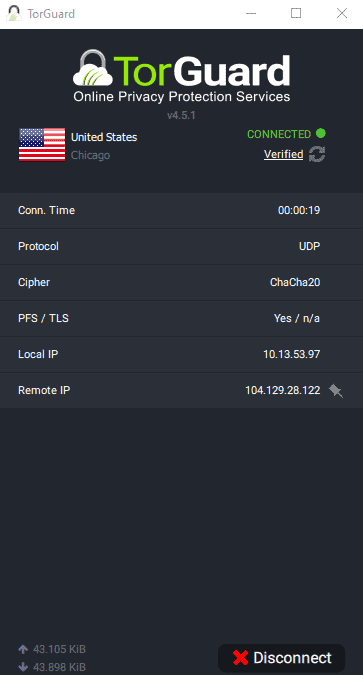
Task: Click the pin icon next to Remote IP
Action: [x=336, y=391]
